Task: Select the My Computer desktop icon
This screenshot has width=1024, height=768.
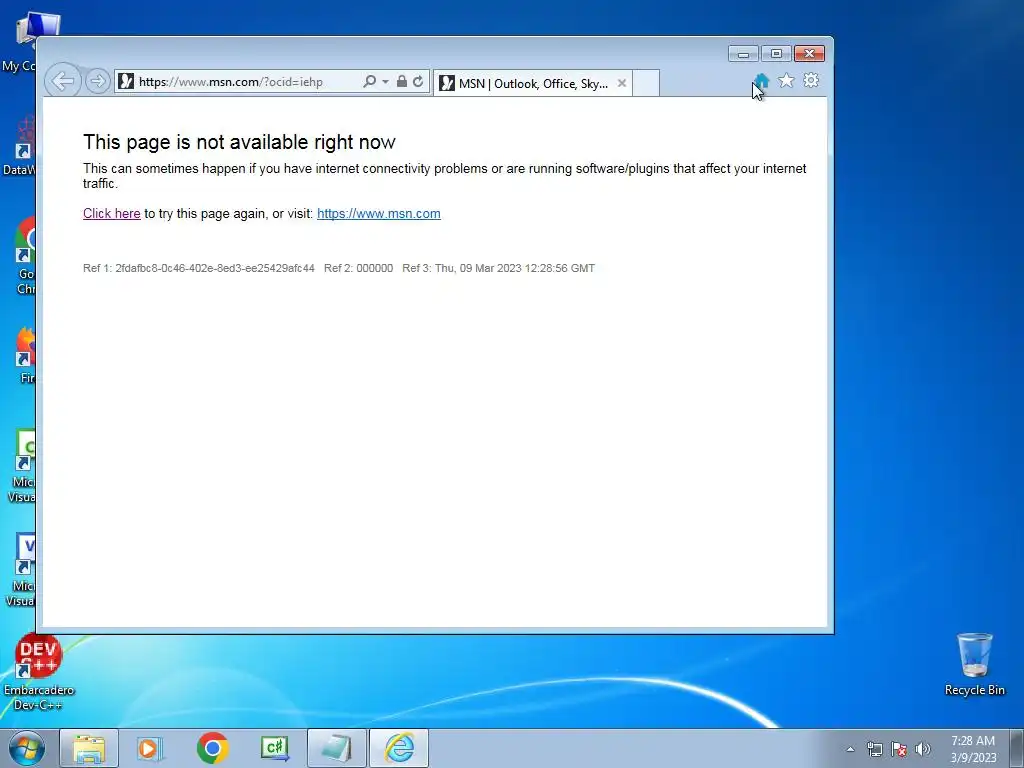Action: 20,42
